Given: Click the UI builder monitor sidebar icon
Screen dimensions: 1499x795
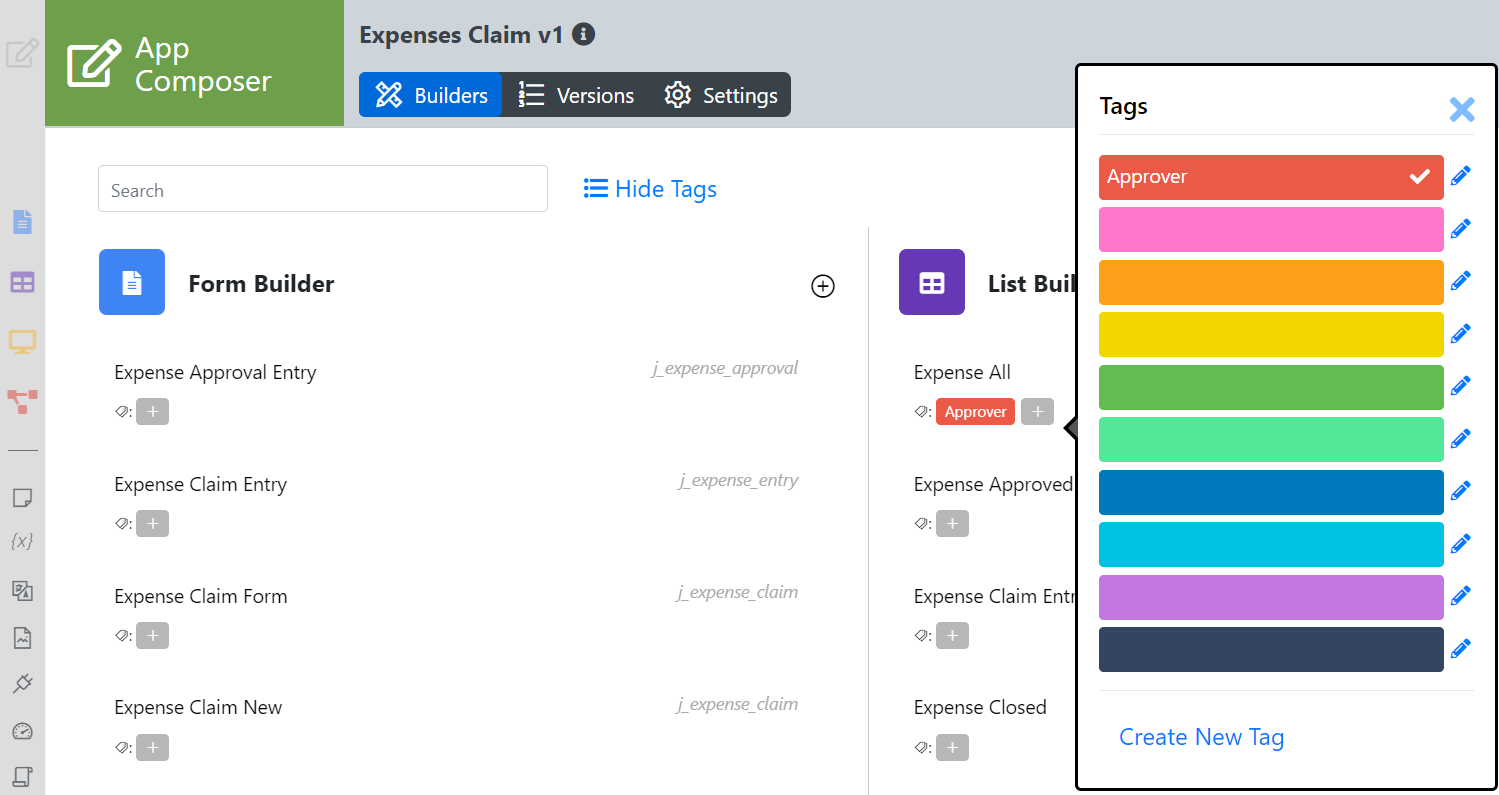Looking at the screenshot, I should pyautogui.click(x=22, y=342).
